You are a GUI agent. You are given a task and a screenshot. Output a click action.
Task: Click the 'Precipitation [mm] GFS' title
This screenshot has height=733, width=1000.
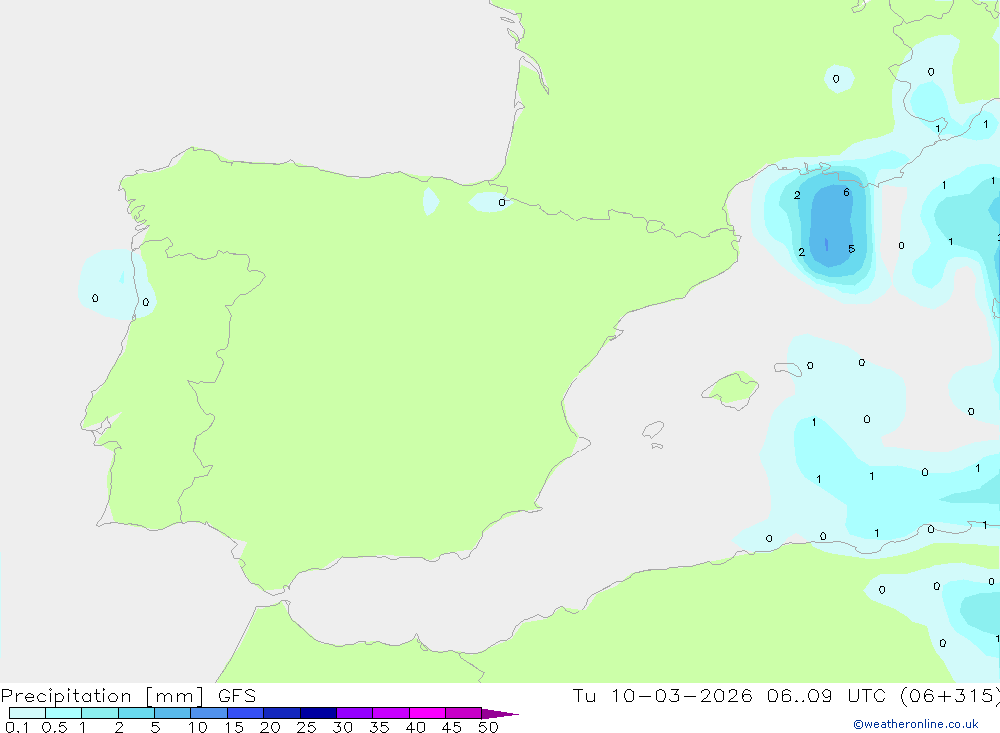[x=128, y=696]
